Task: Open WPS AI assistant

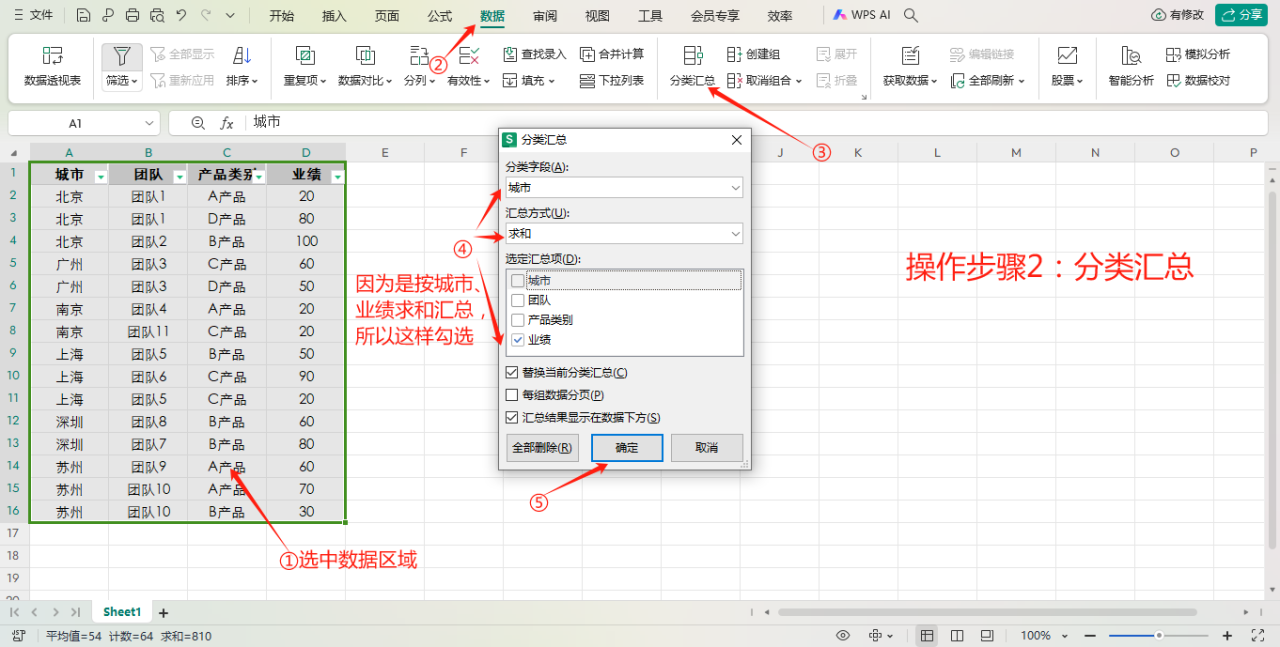Action: coord(863,15)
